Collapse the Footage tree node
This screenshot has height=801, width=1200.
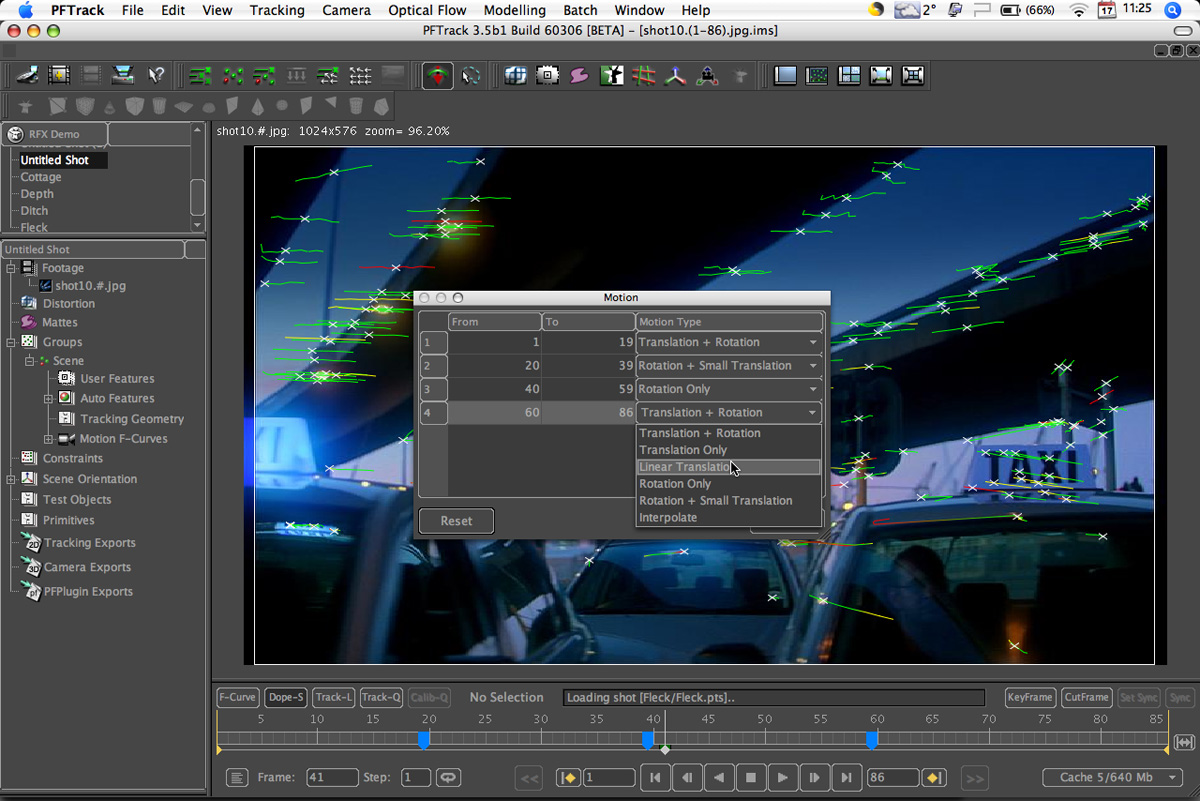[10, 268]
